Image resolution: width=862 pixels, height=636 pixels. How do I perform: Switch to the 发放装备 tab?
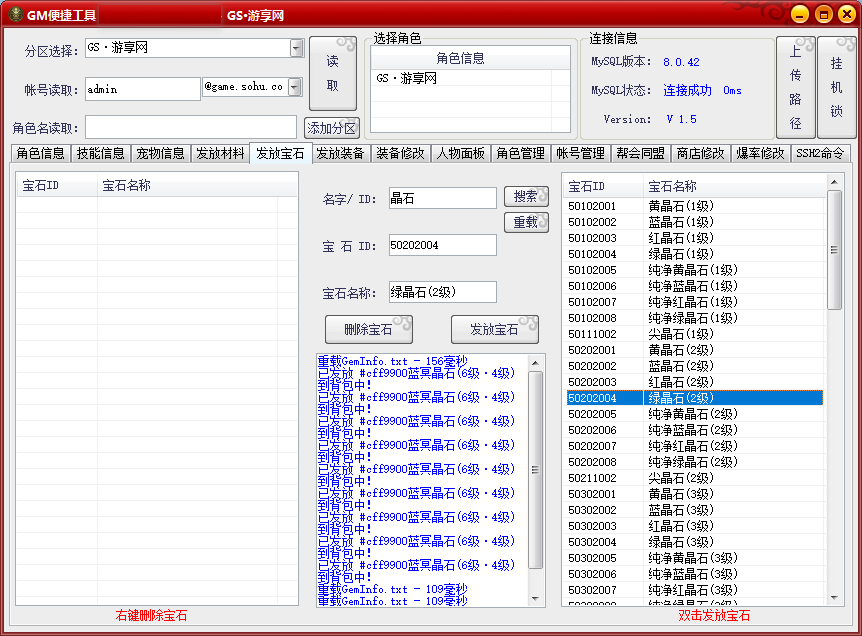coord(340,153)
